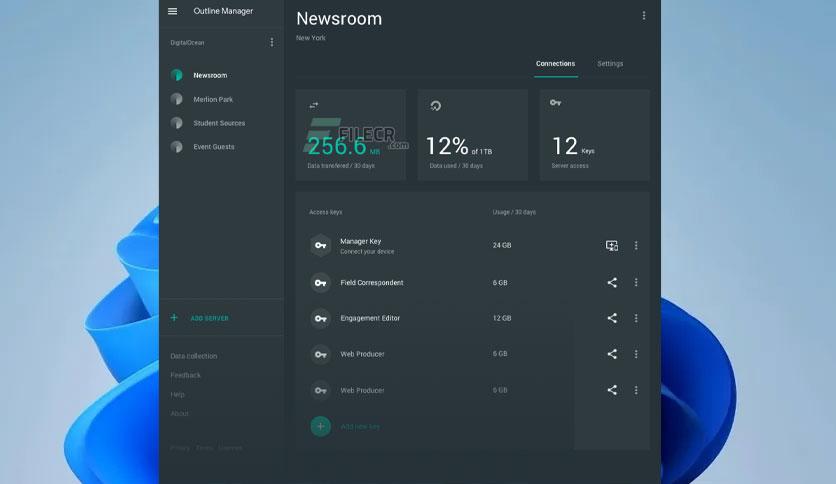
Task: Select the Newsroom server status icon
Action: tap(176, 75)
